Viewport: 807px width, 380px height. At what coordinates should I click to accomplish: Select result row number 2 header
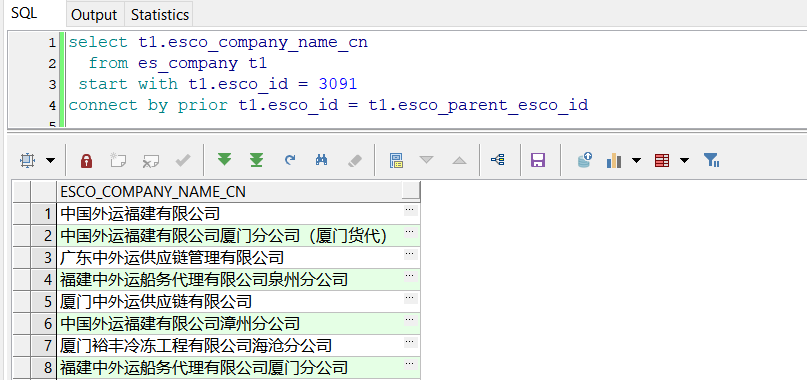click(x=43, y=235)
